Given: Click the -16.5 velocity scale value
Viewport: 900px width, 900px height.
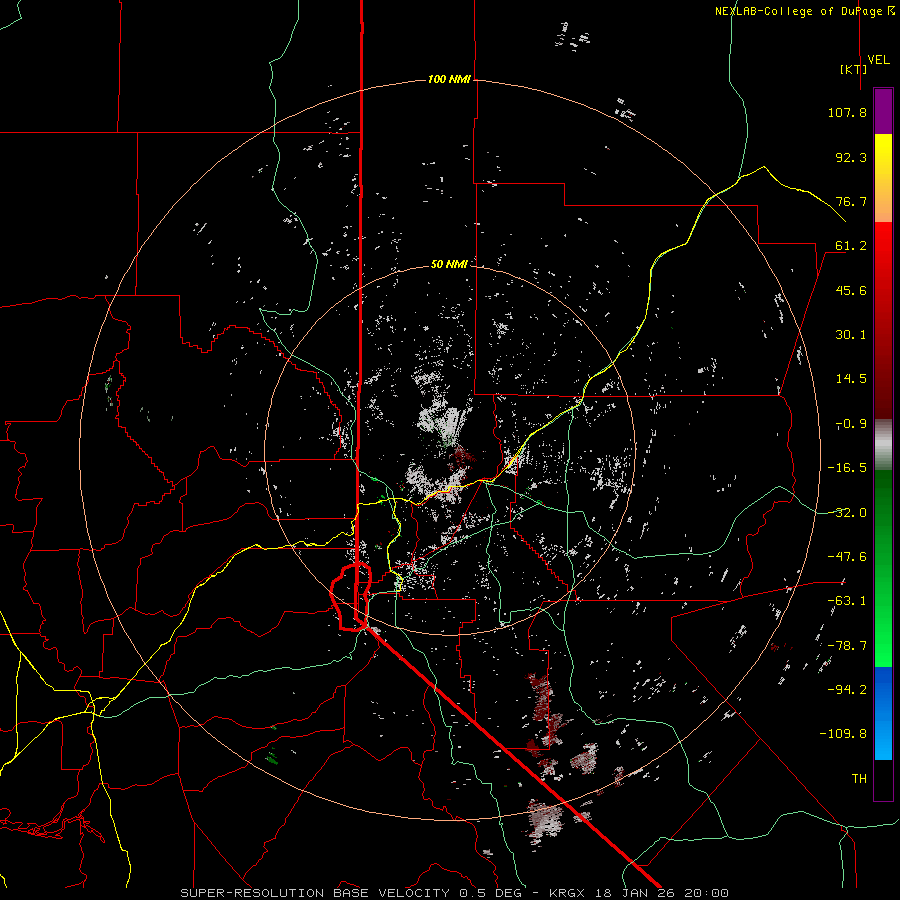Looking at the screenshot, I should (847, 468).
